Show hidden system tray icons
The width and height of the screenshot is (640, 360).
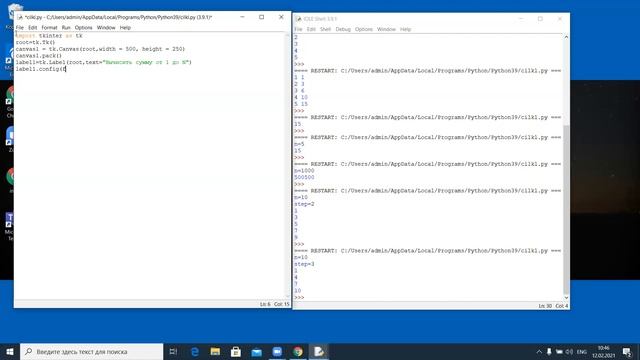pos(539,351)
